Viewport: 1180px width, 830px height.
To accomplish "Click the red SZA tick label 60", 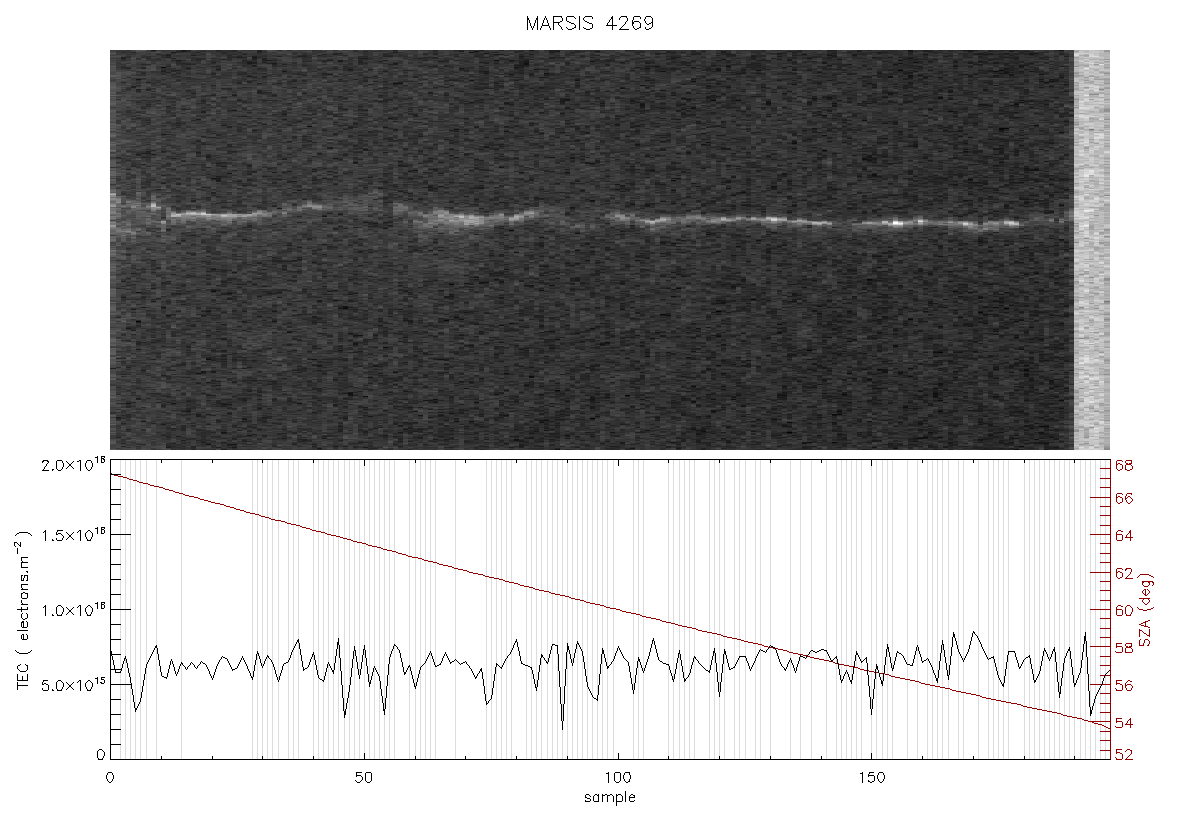I will pyautogui.click(x=1124, y=610).
